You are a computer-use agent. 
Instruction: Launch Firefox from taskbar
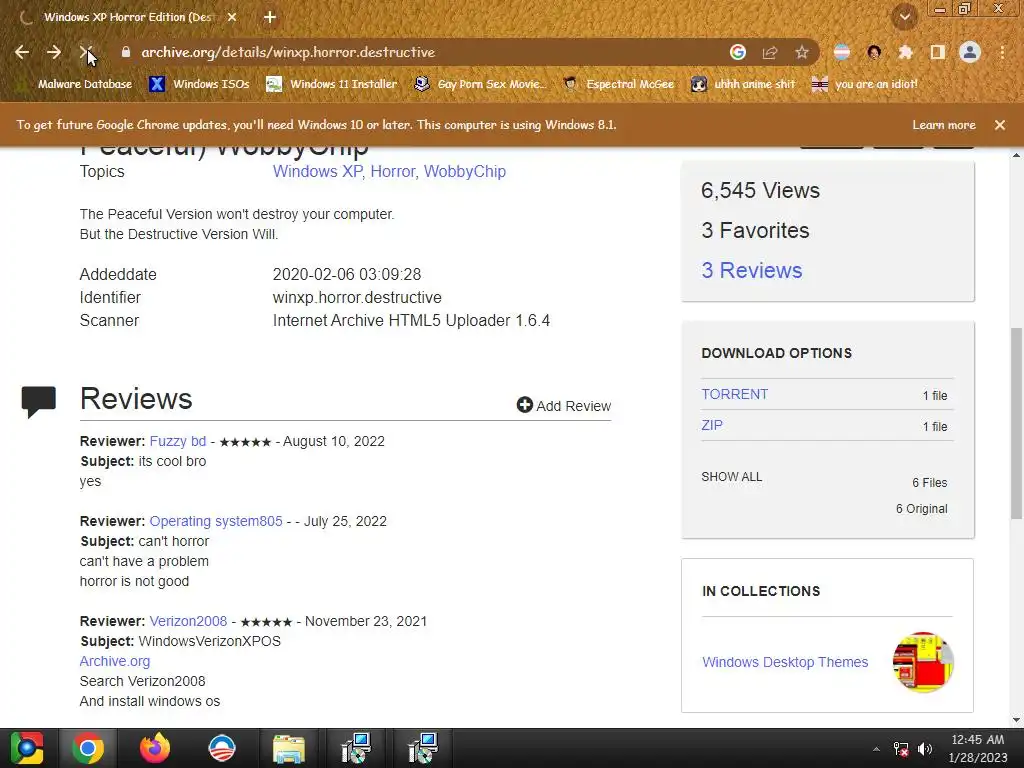pyautogui.click(x=155, y=748)
